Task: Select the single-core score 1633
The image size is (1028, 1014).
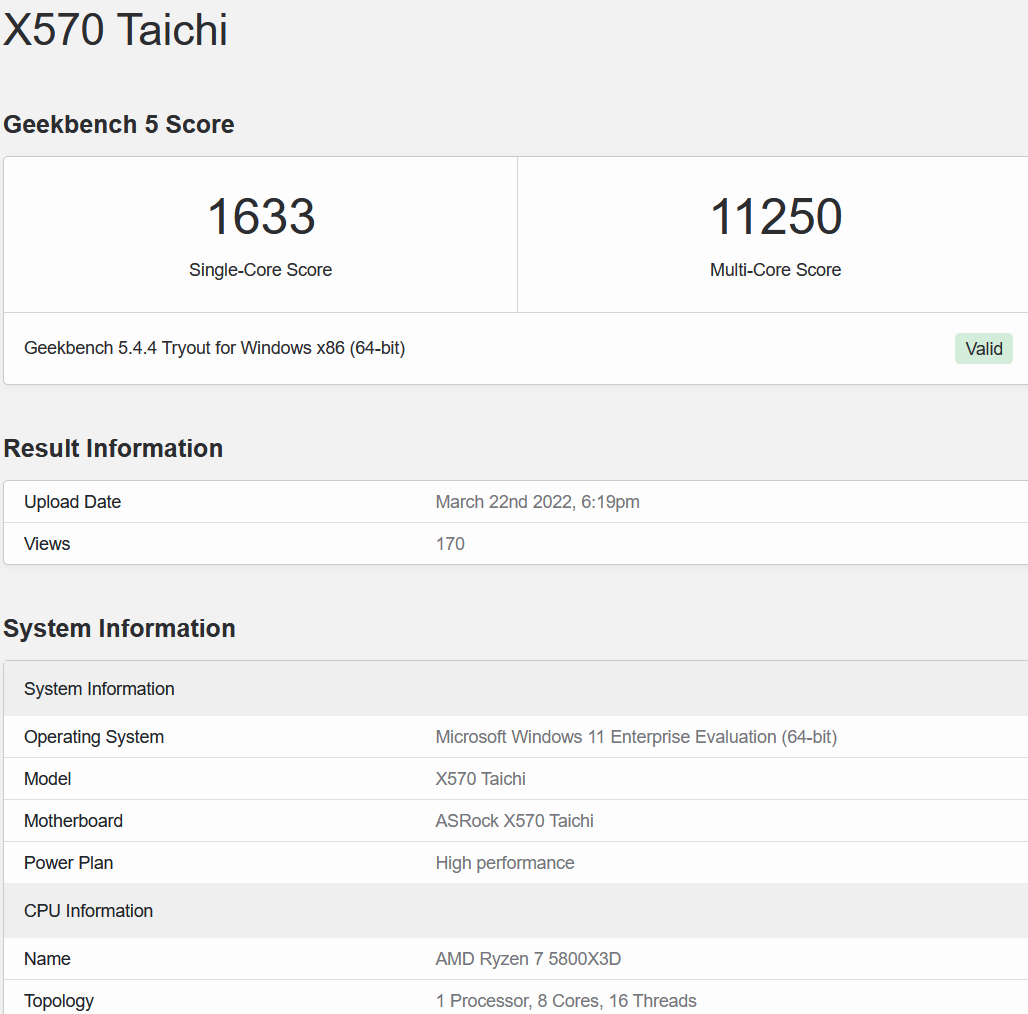Action: (261, 216)
